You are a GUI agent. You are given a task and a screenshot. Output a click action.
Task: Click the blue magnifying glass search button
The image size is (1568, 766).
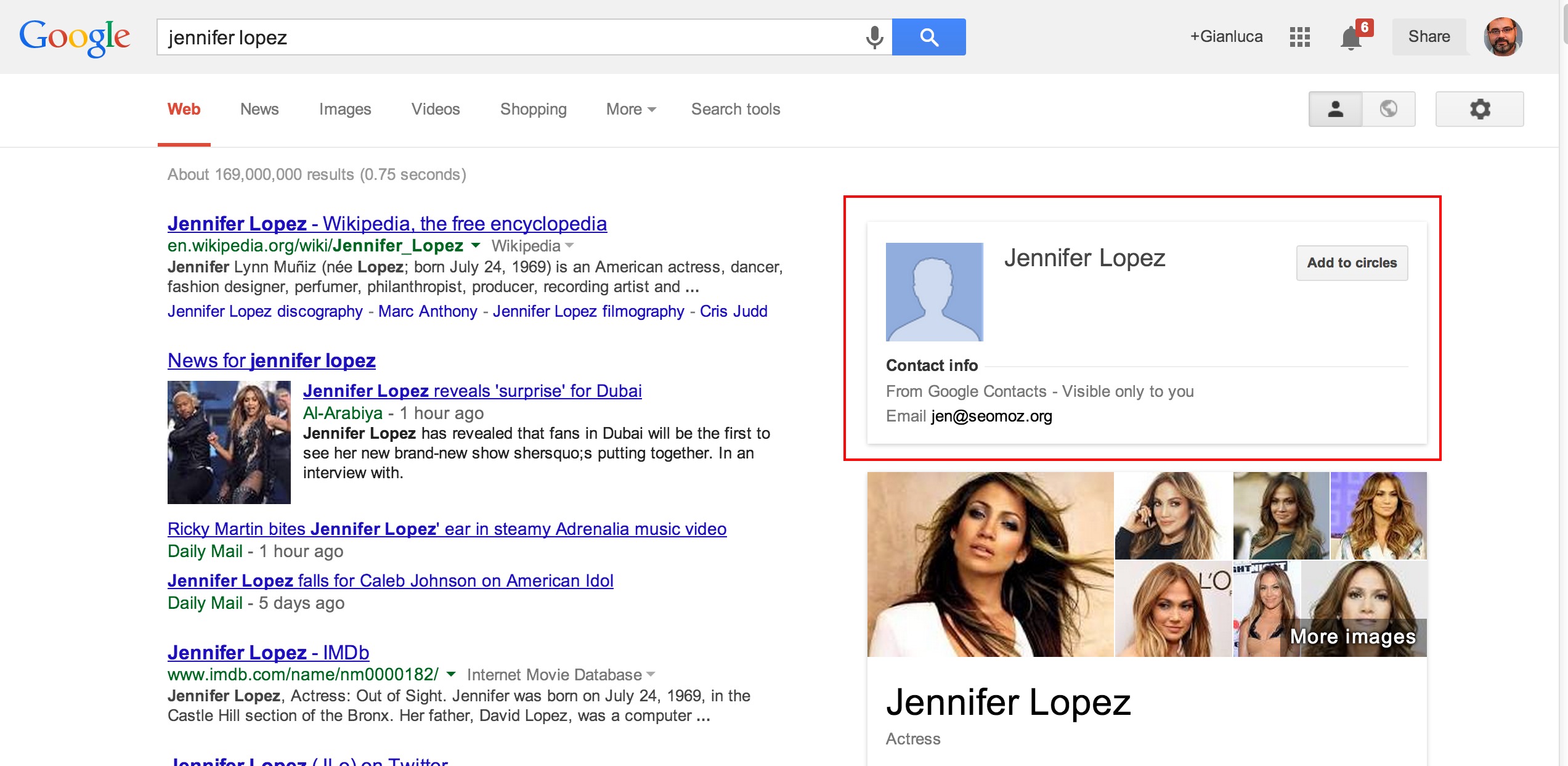tap(928, 37)
